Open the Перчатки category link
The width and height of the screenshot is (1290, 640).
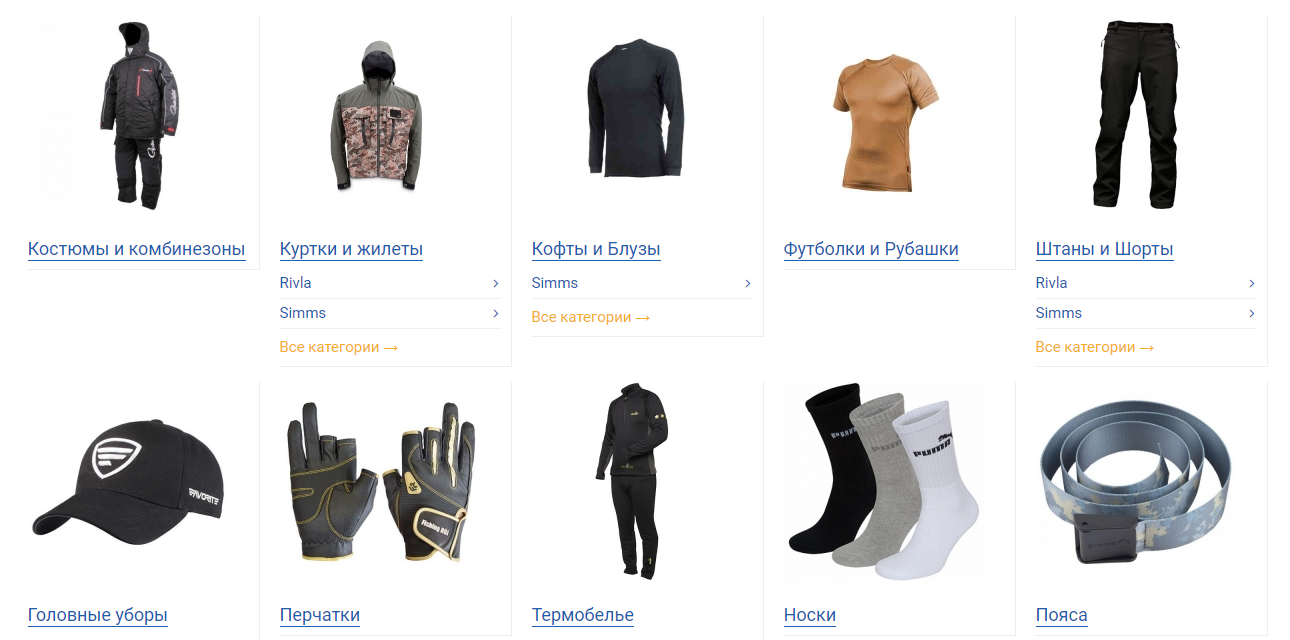pos(320,615)
